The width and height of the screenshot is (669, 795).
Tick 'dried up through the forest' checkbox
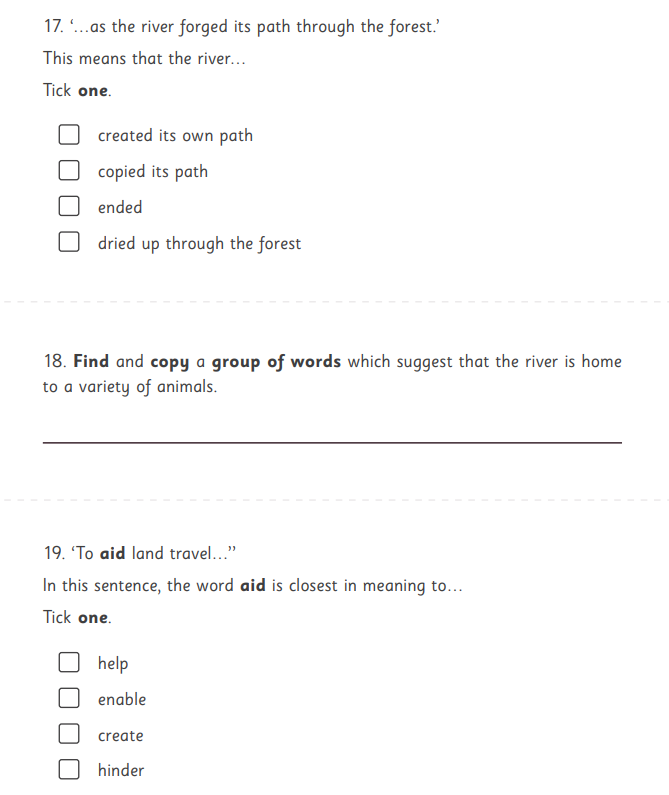coord(69,242)
